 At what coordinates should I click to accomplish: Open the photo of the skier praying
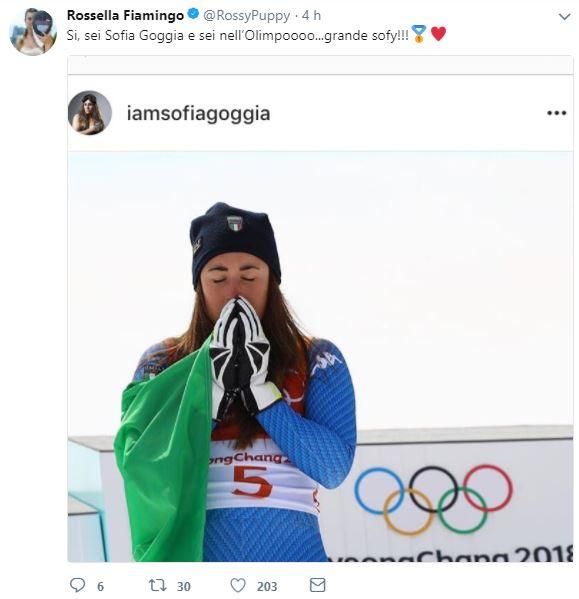[x=320, y=356]
